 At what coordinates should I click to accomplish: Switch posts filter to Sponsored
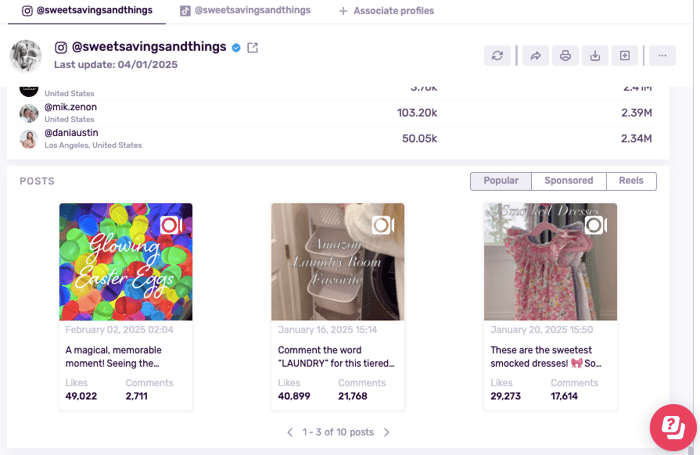(x=568, y=181)
